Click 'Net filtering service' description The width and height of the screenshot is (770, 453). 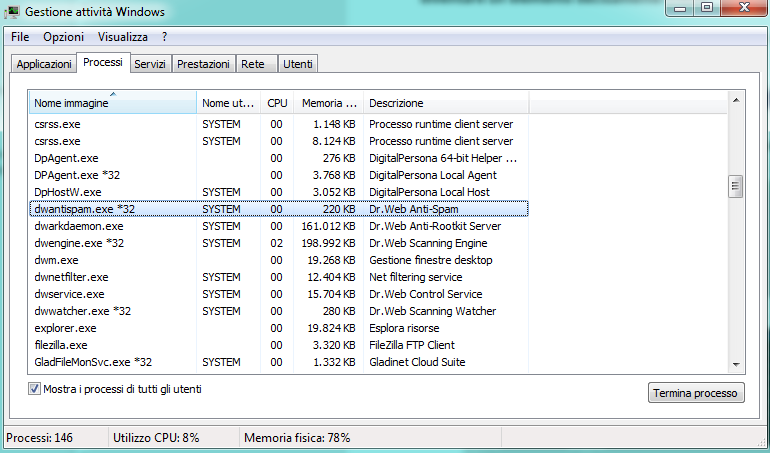[415, 277]
